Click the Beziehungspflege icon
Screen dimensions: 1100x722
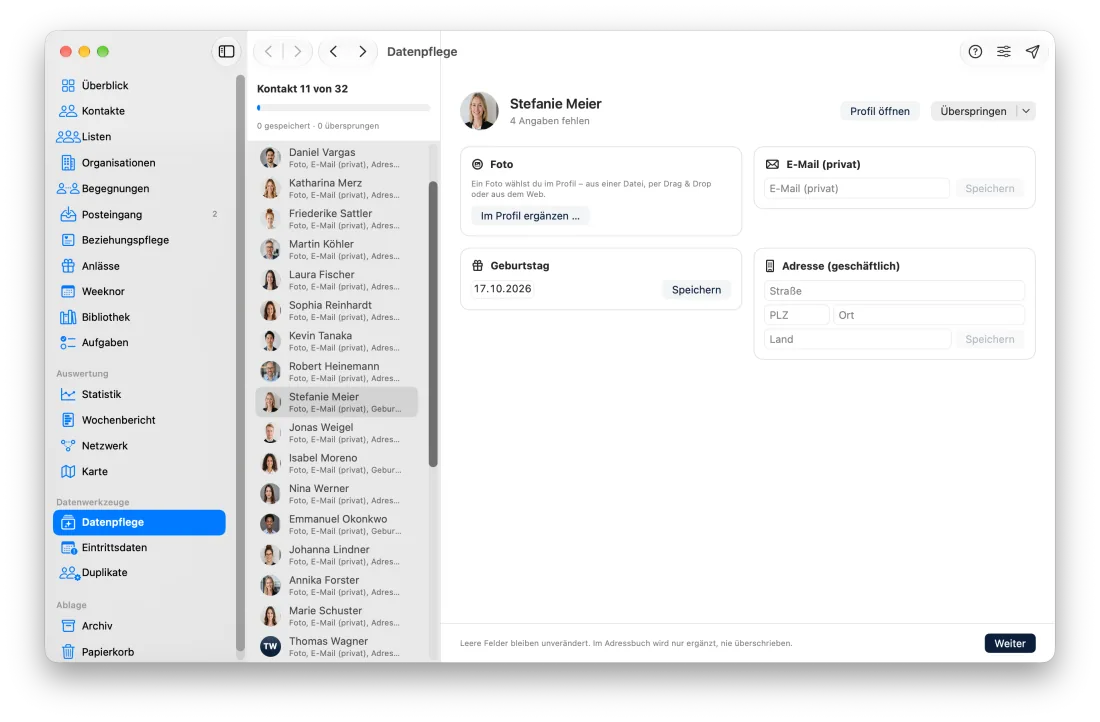(68, 240)
